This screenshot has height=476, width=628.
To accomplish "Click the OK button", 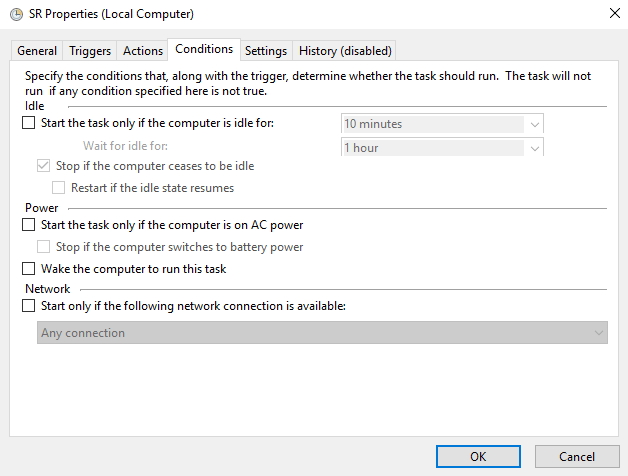I will pyautogui.click(x=478, y=456).
